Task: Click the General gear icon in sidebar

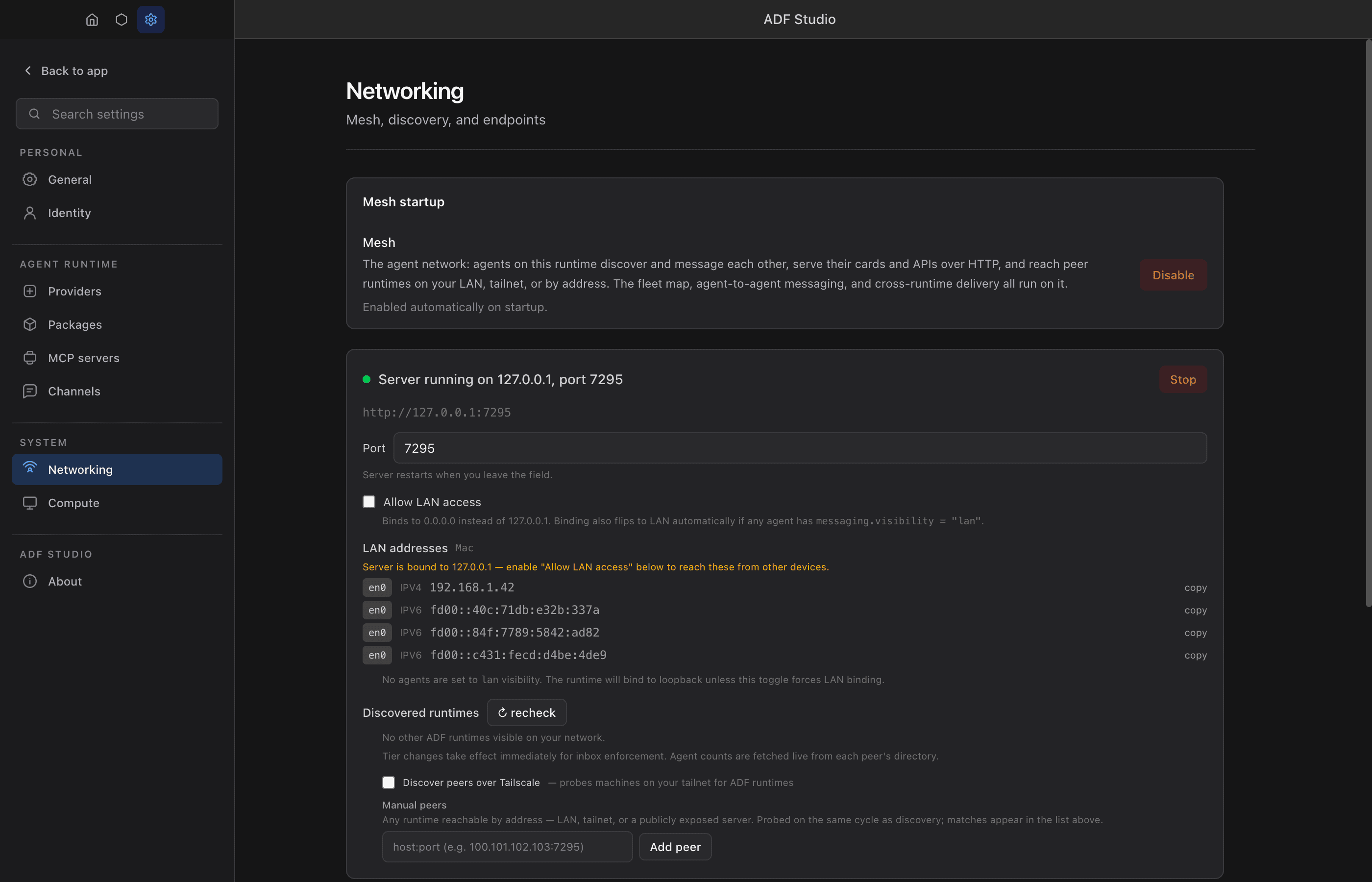Action: (30, 179)
